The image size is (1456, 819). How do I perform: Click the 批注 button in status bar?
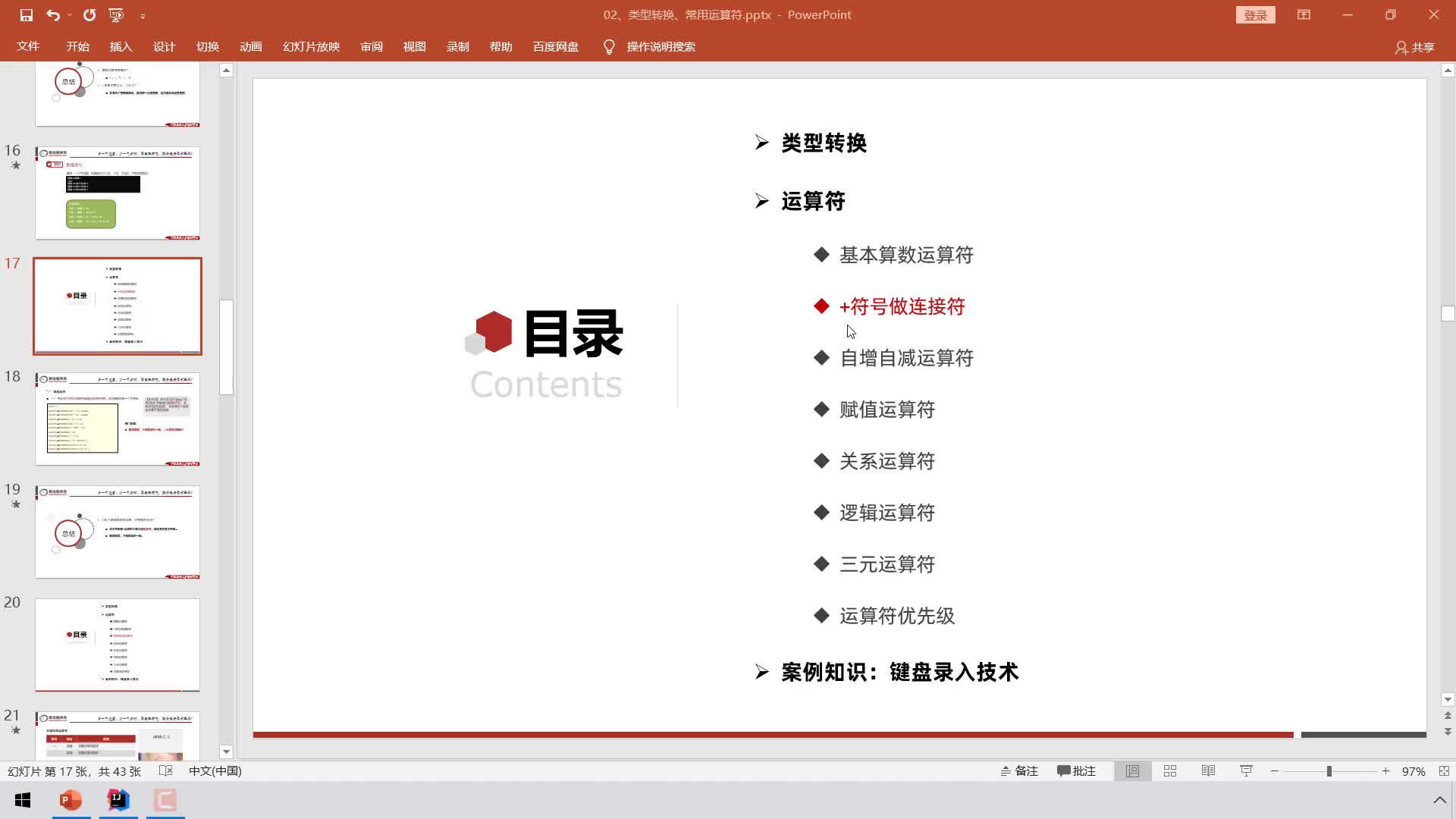[x=1078, y=771]
